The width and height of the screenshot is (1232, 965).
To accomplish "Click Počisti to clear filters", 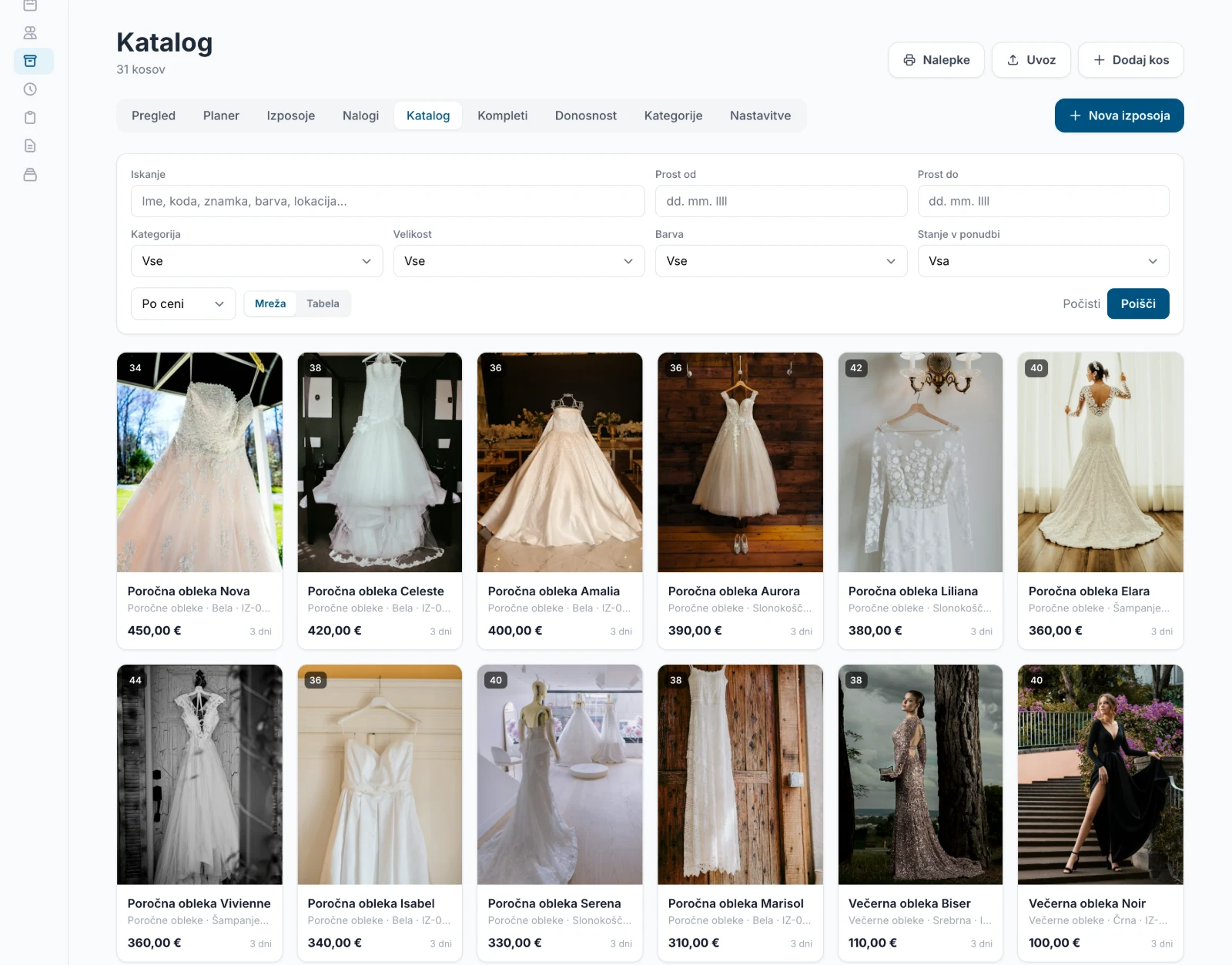I will [x=1081, y=303].
